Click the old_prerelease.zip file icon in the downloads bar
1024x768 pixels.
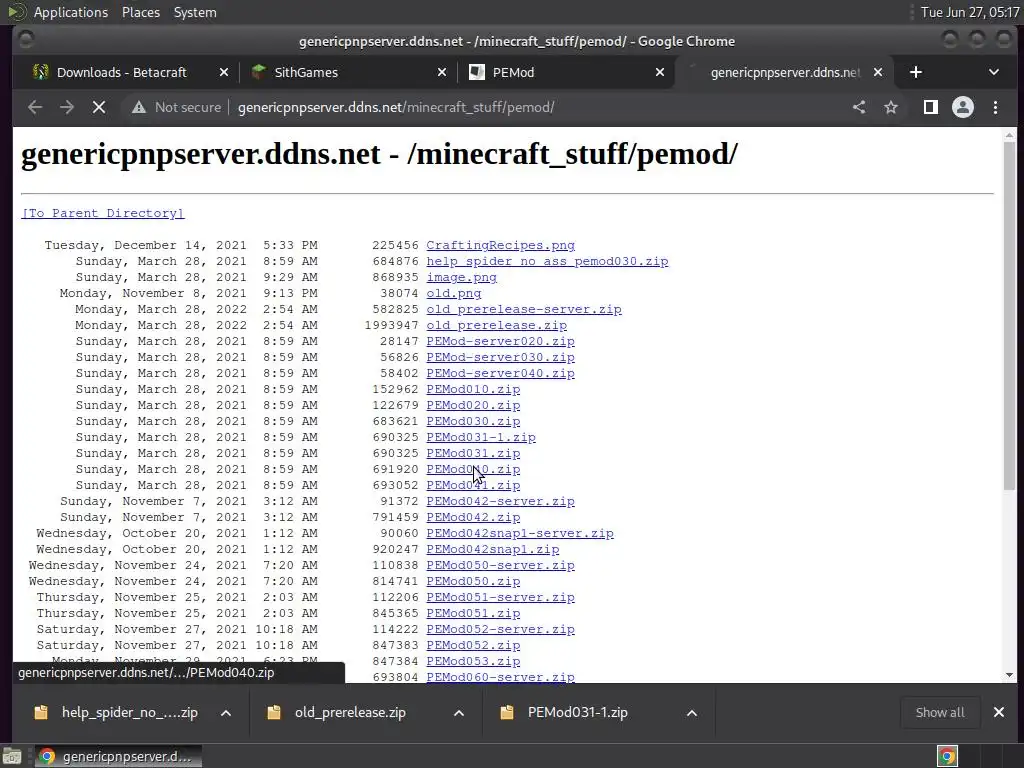274,712
